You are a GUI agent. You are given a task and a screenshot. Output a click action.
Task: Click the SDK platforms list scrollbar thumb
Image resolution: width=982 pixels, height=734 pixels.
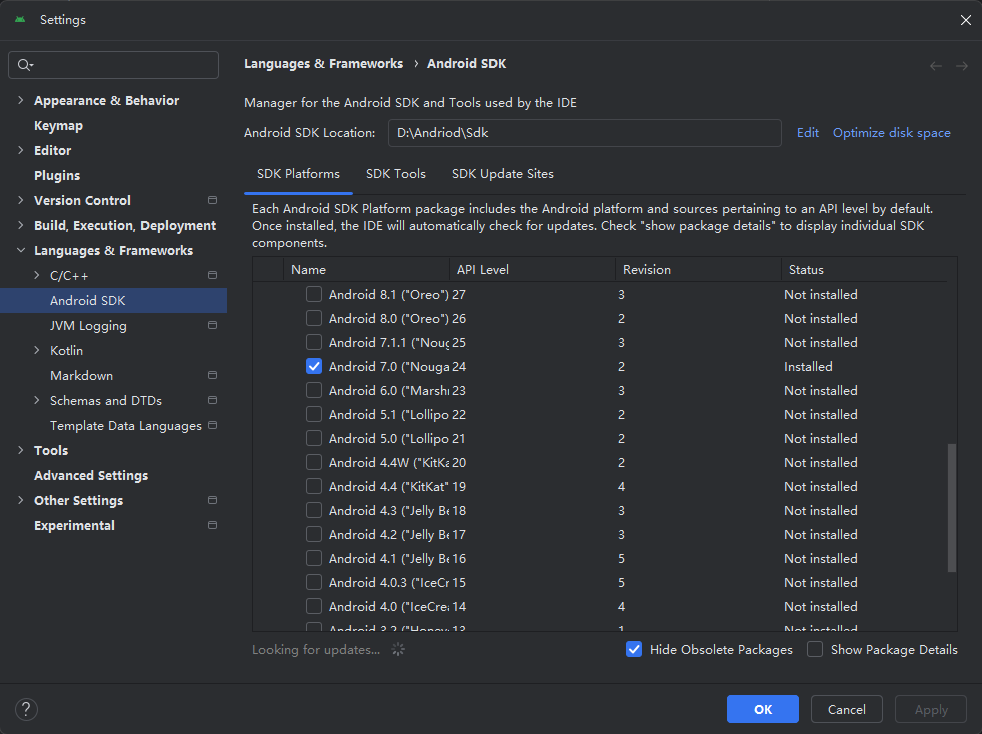pyautogui.click(x=952, y=507)
